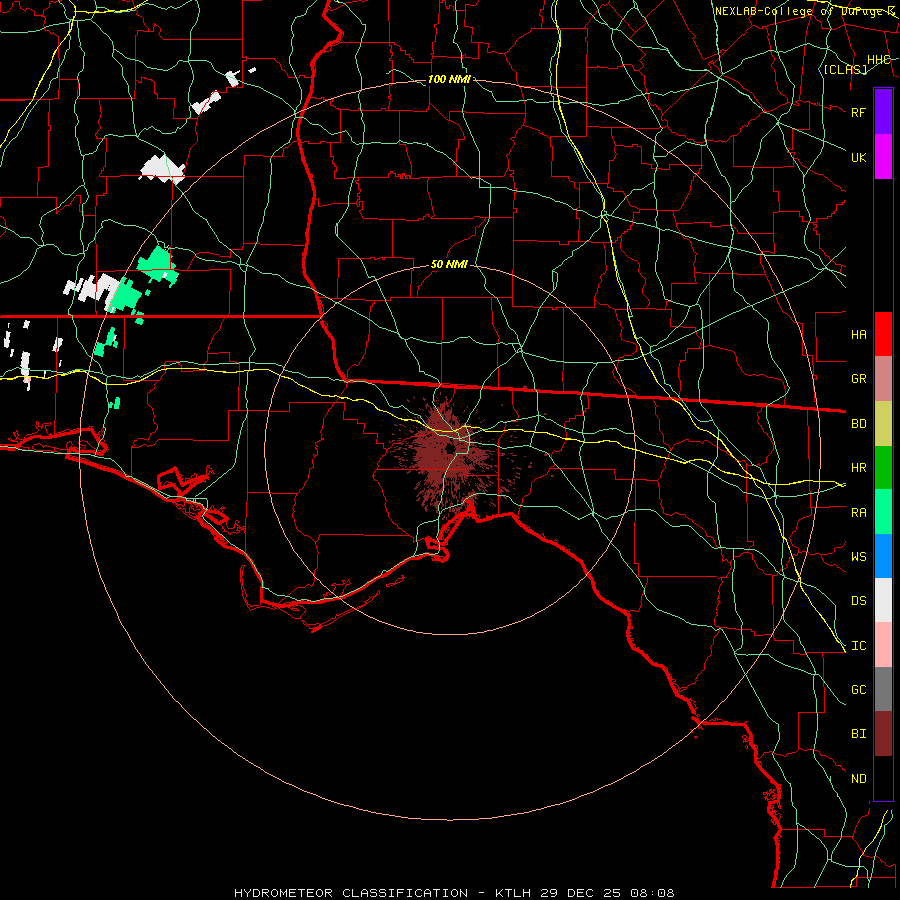The height and width of the screenshot is (900, 900).
Task: Click the "HHC" product code label
Action: (x=878, y=60)
